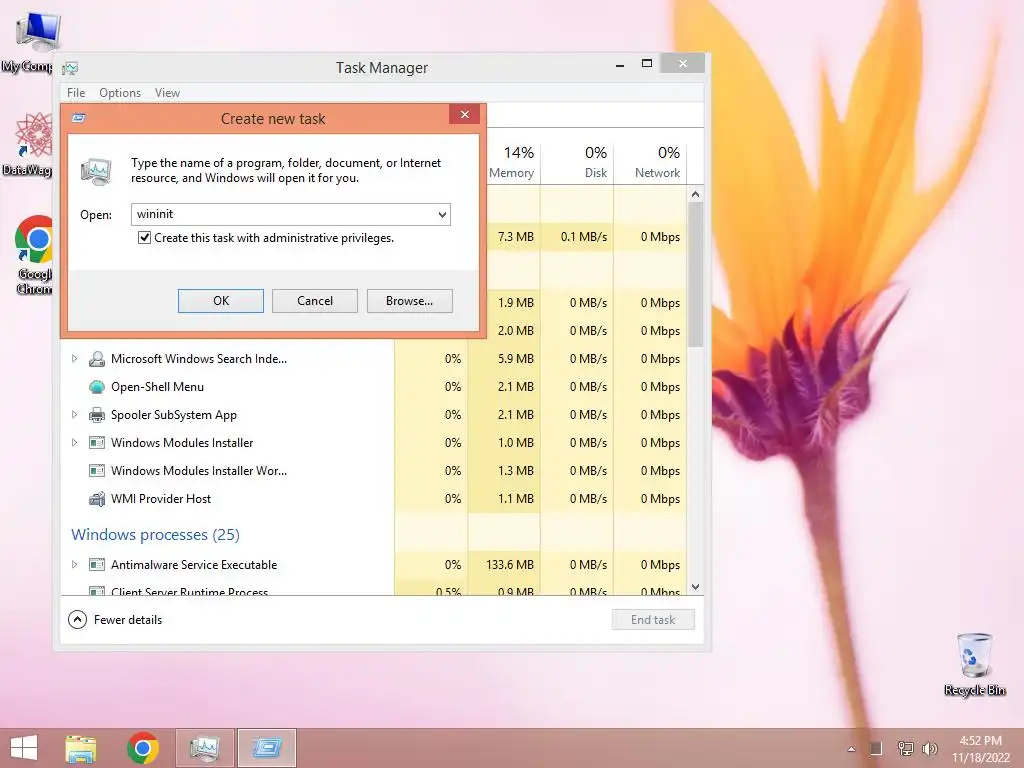The width and height of the screenshot is (1024, 768).
Task: Click the 7.3 MB memory value
Action: tap(515, 237)
